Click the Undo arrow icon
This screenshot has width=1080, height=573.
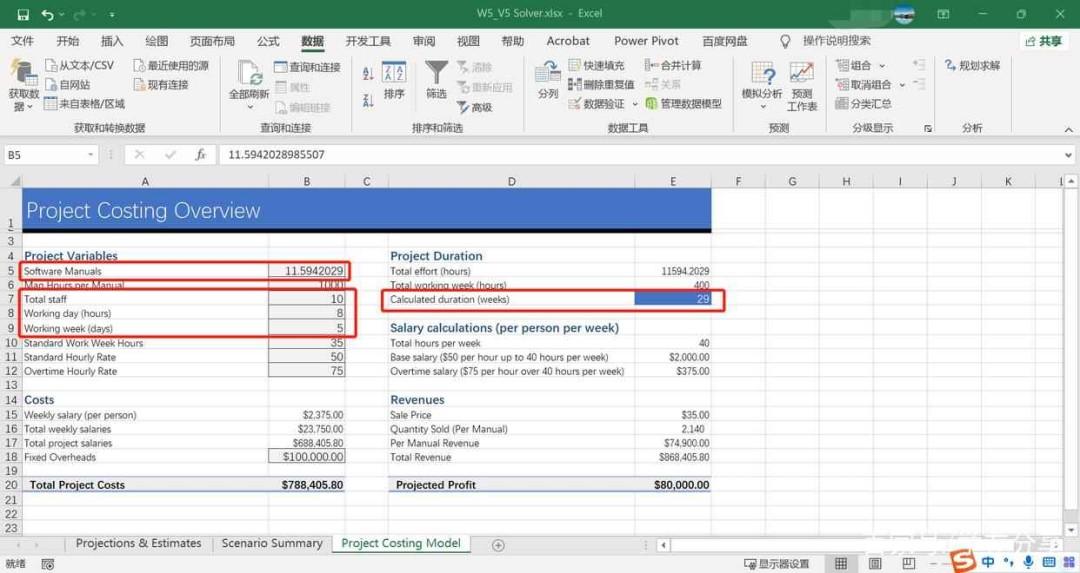click(x=47, y=14)
